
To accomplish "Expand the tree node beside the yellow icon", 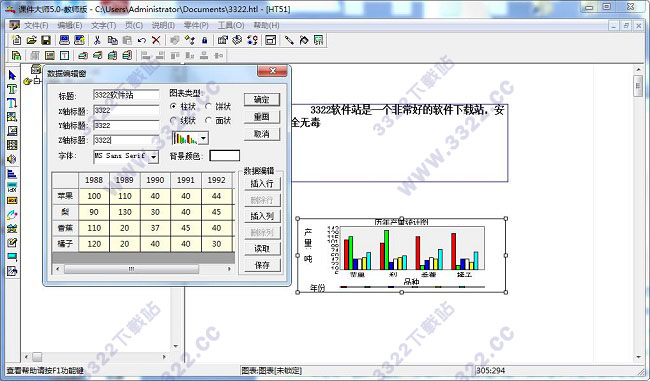I will click(37, 81).
